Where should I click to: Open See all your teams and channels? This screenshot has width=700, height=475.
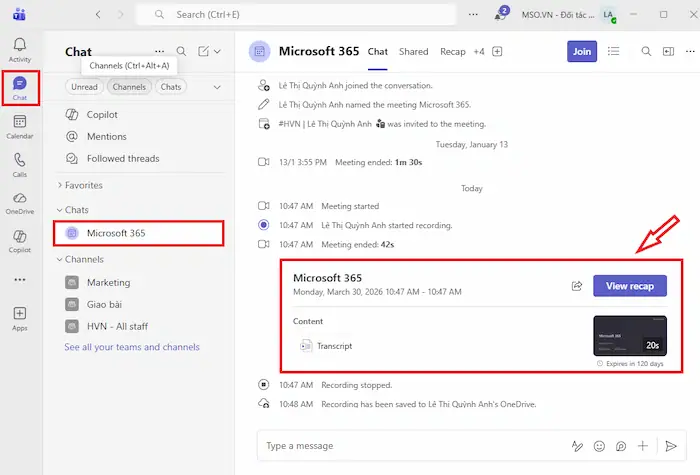[x=132, y=347]
